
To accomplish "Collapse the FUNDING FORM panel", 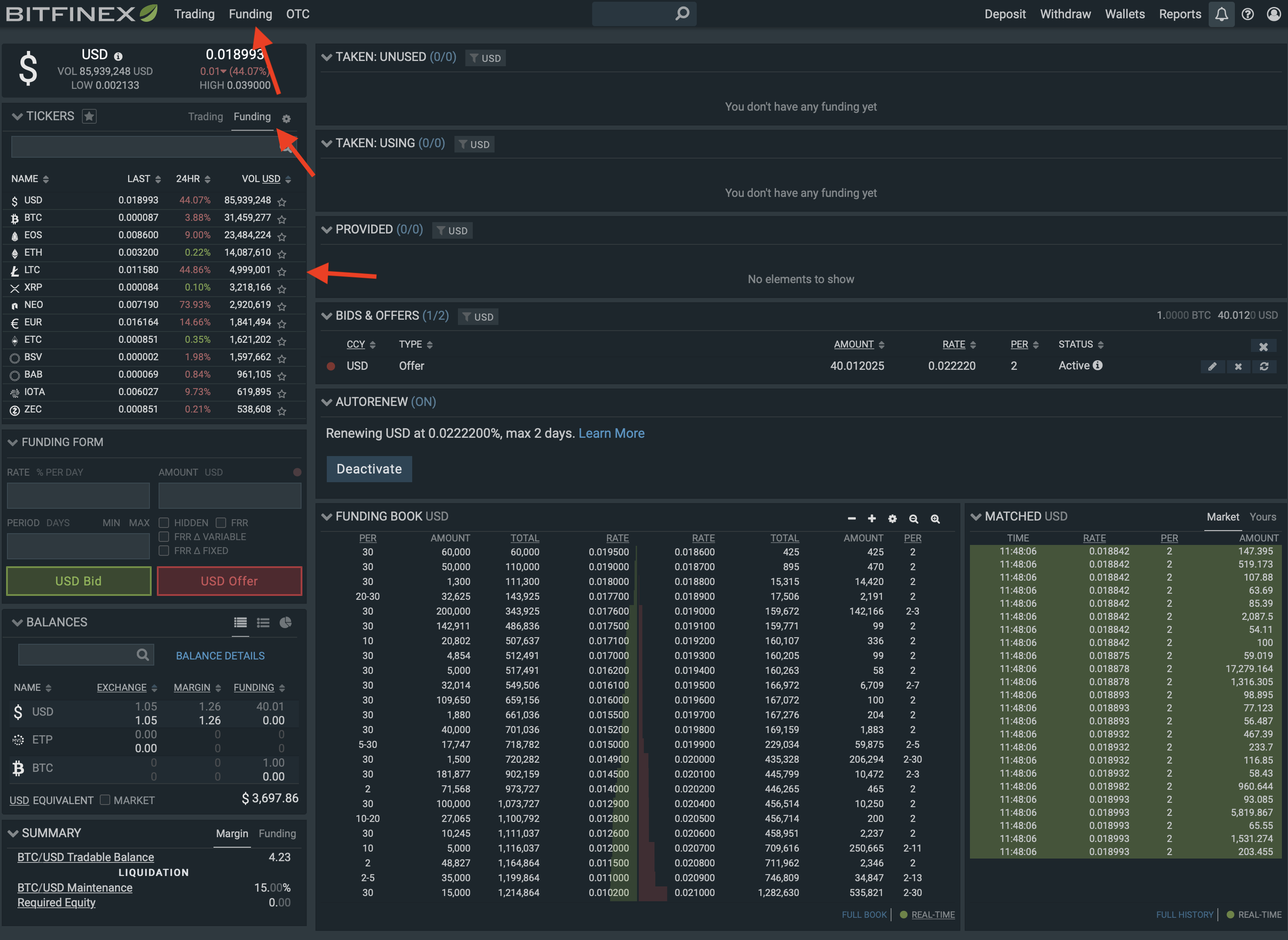I will (x=13, y=442).
